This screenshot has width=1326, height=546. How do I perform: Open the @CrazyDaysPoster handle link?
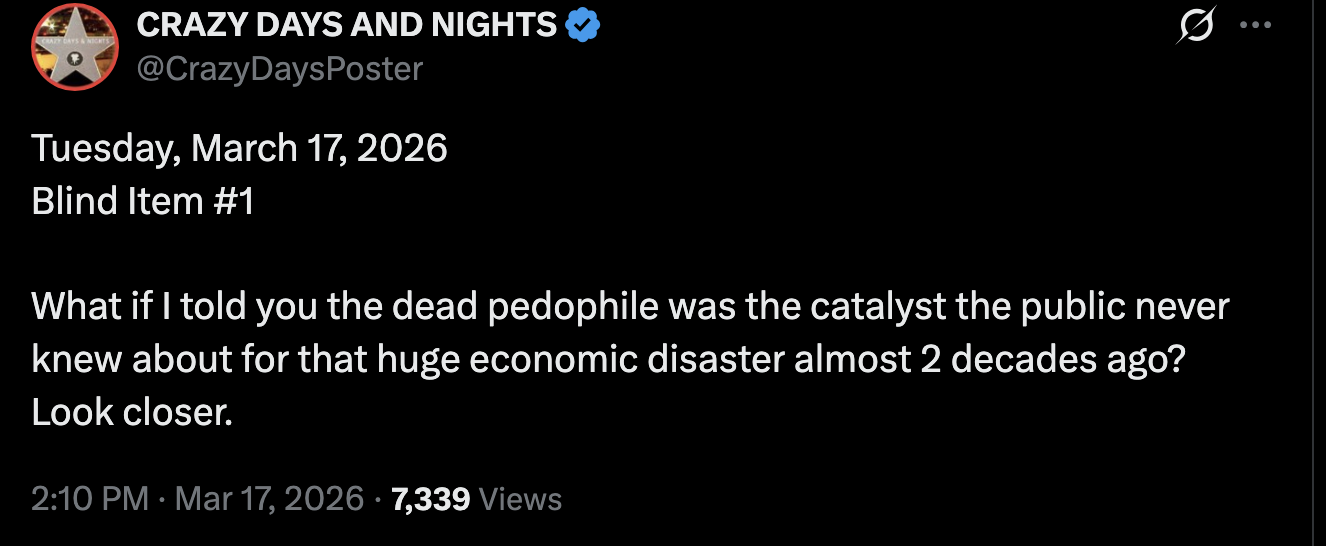(279, 68)
